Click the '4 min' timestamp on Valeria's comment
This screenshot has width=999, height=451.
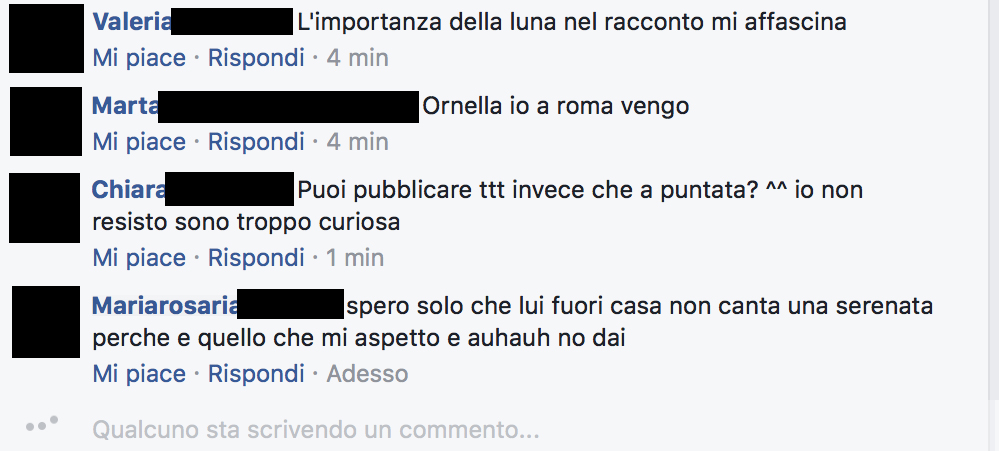[x=357, y=58]
